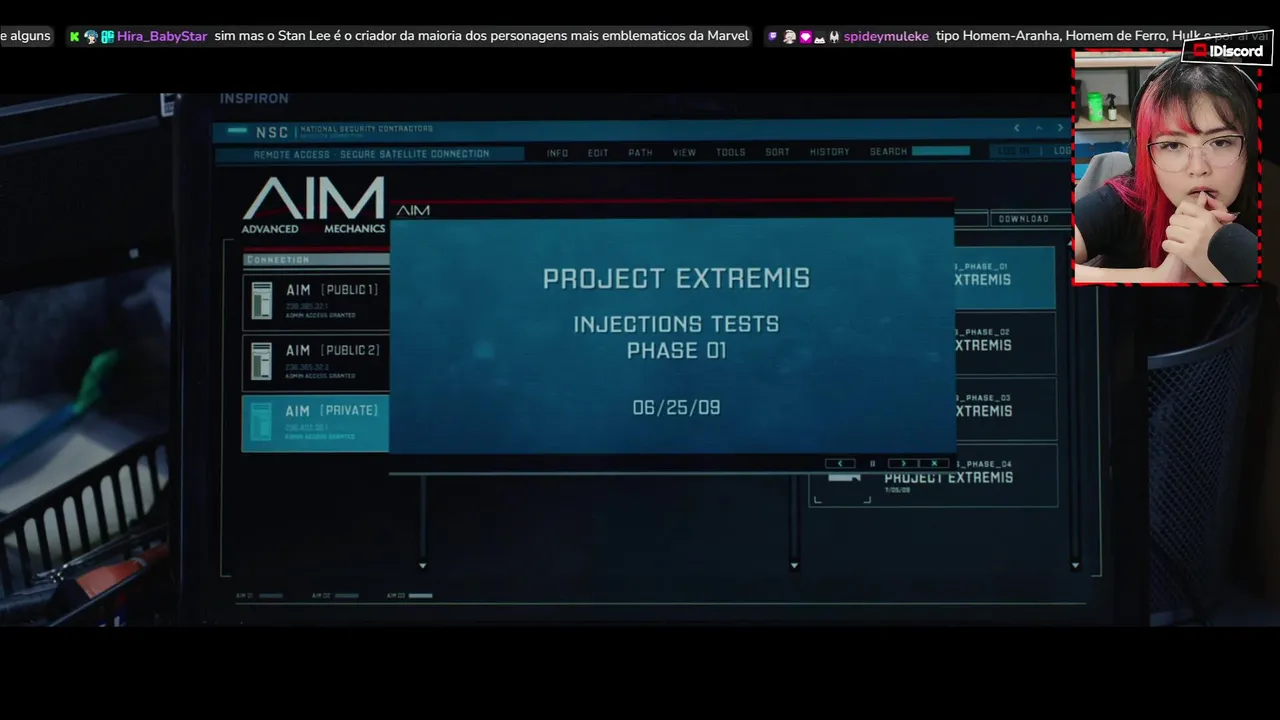The image size is (1280, 720).
Task: Click the small AIM logo on popup title
Action: [413, 210]
